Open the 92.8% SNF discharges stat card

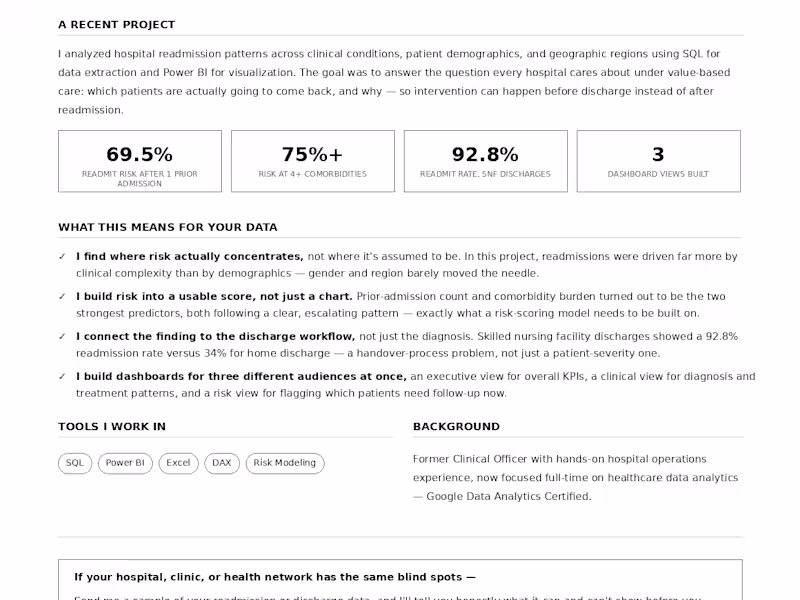coord(486,161)
